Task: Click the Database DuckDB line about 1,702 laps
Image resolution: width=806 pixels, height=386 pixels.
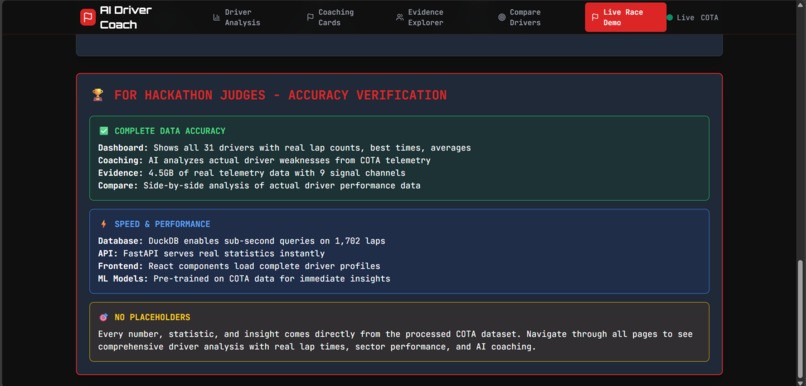Action: (x=242, y=241)
